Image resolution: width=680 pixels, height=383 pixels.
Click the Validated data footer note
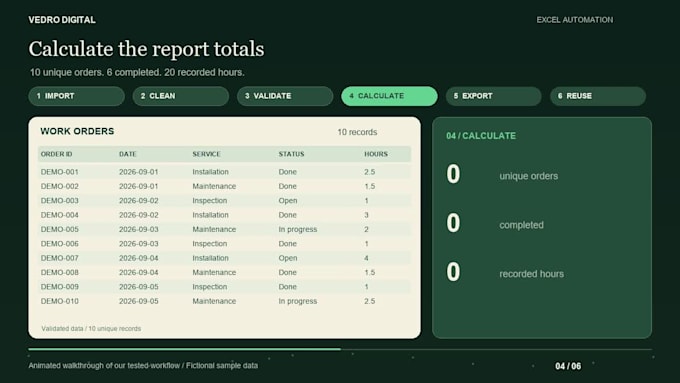point(91,328)
